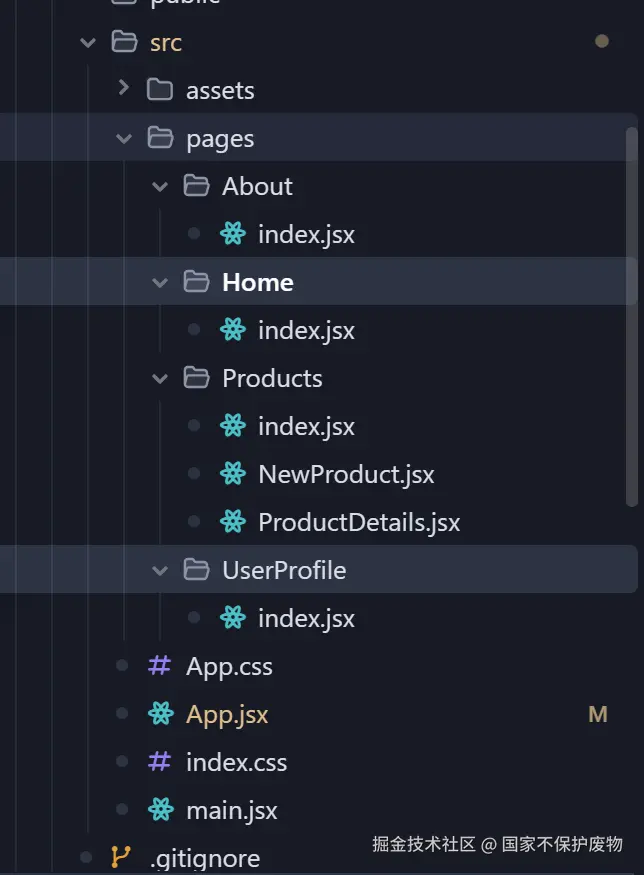Screen dimensions: 644x875
Task: Open the index.css file
Action: [236, 762]
